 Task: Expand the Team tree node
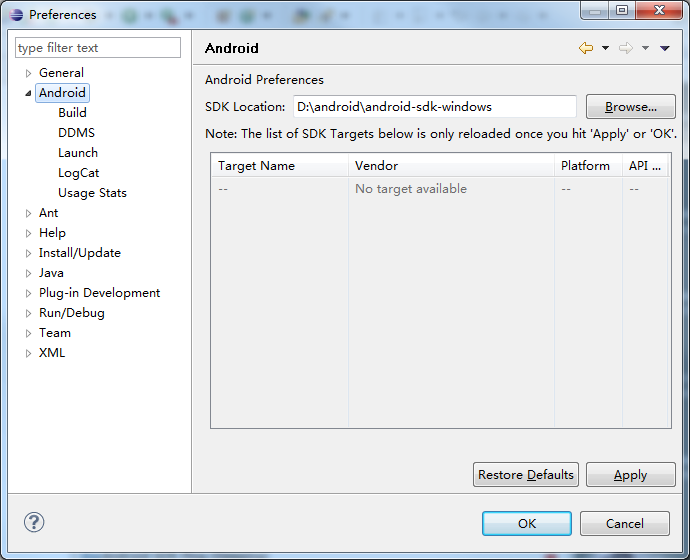[29, 333]
